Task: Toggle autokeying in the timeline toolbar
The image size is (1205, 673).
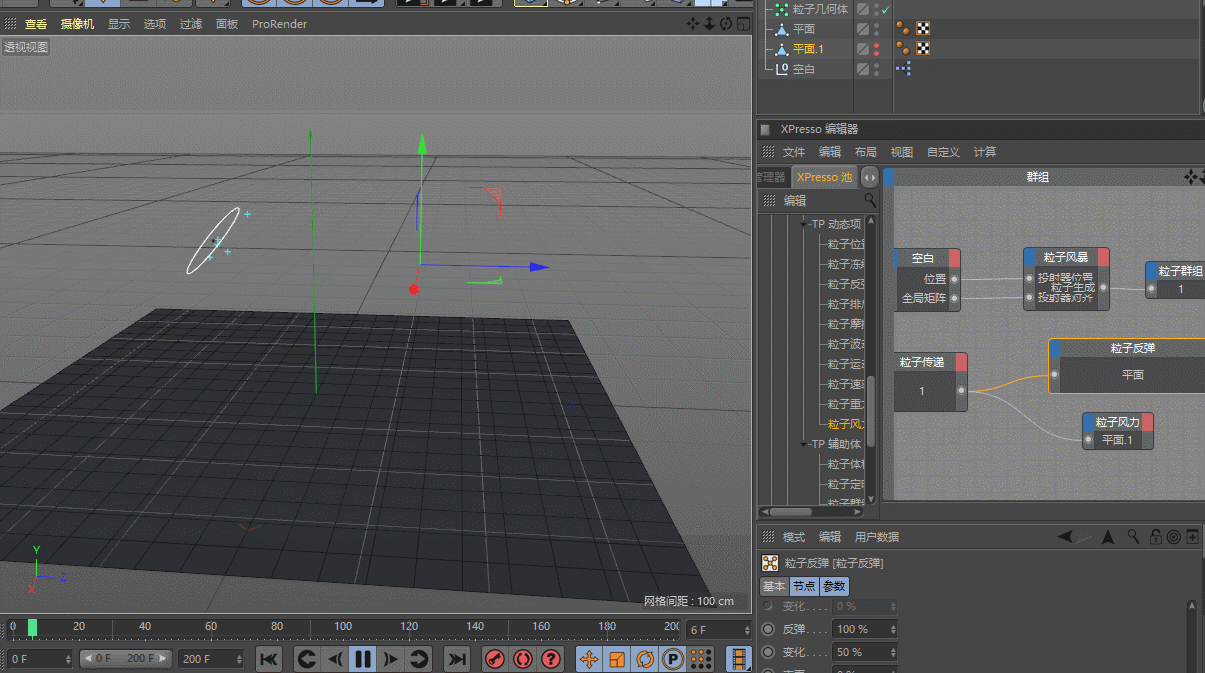Action: (x=522, y=659)
